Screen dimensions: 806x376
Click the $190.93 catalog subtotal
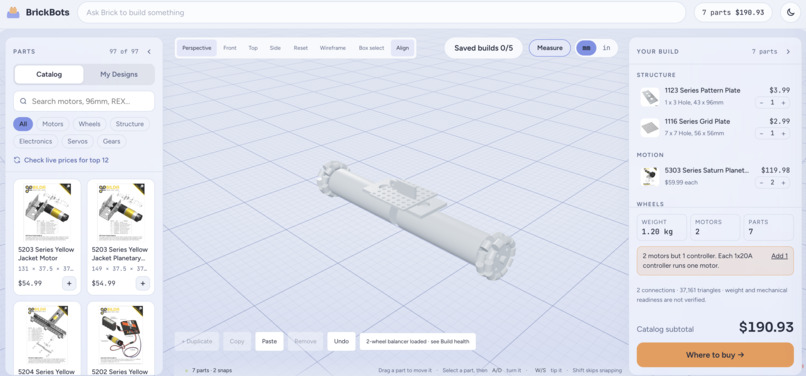[x=766, y=327]
